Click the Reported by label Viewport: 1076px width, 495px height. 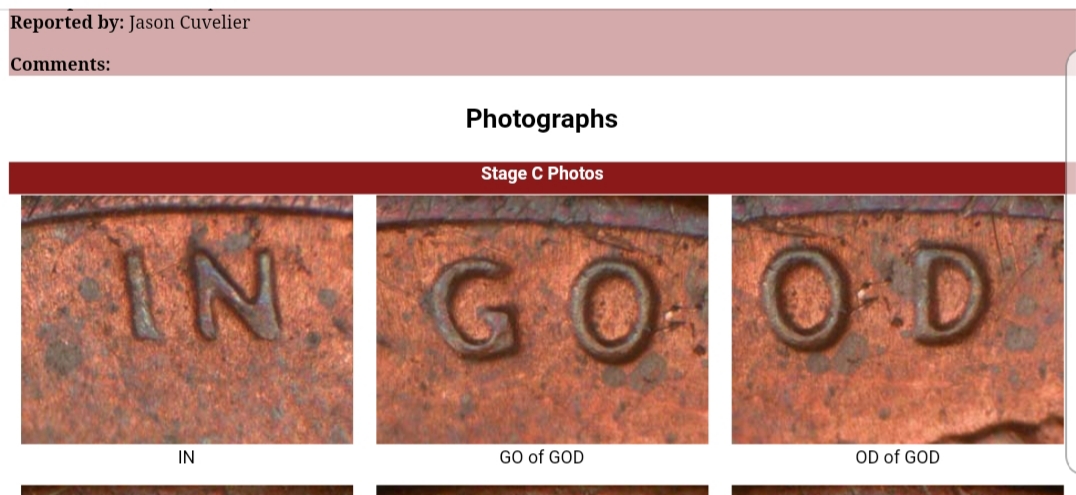[x=67, y=23]
